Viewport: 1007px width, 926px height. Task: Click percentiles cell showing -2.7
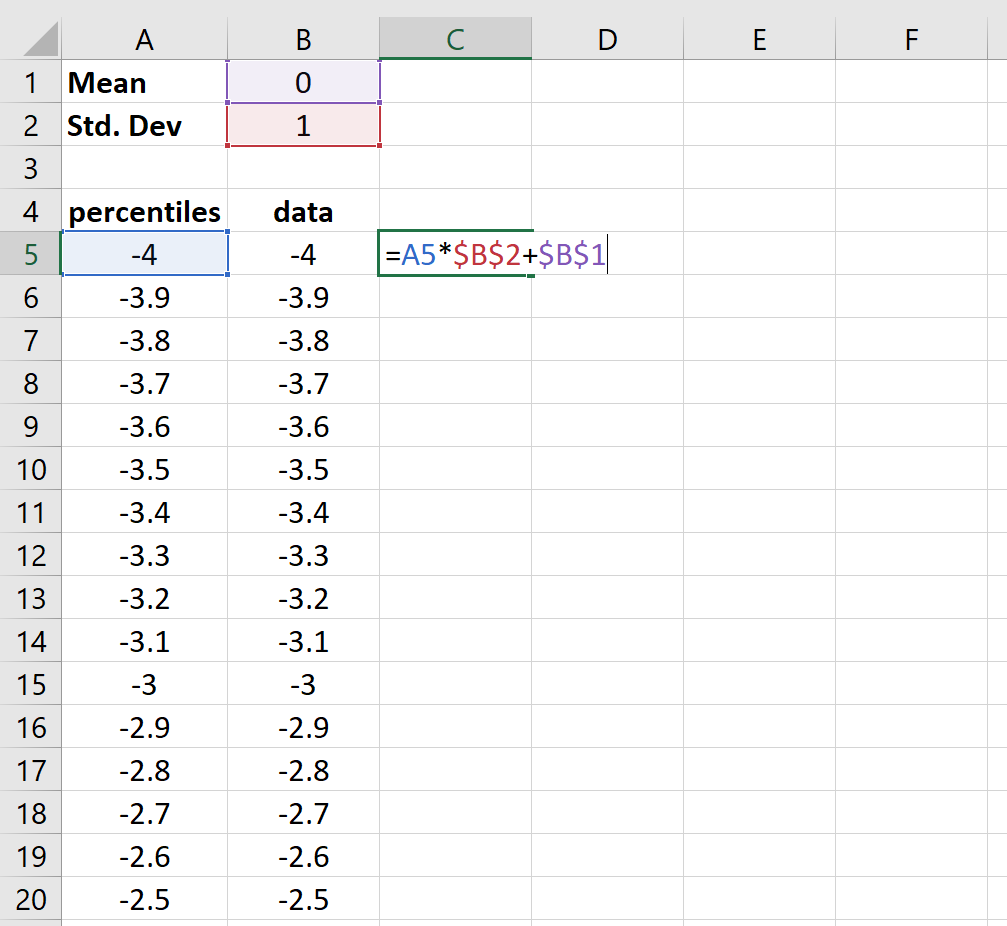[144, 814]
